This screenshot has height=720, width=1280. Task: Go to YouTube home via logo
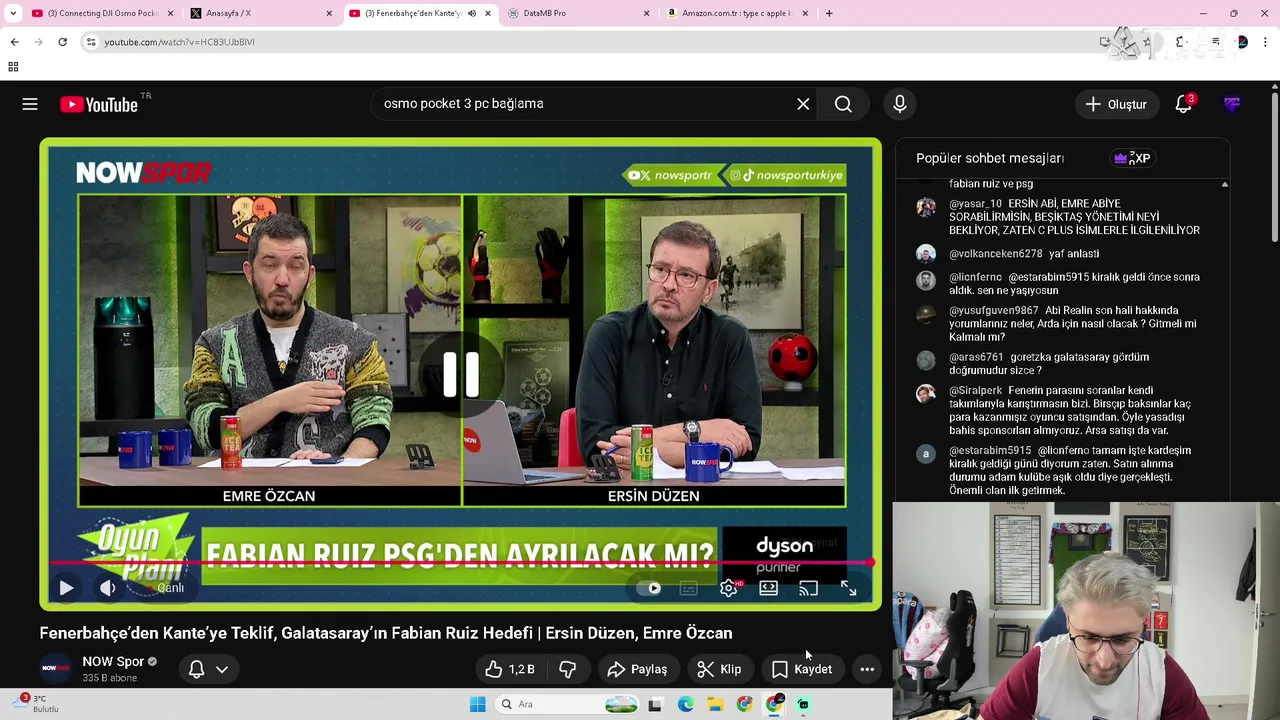click(99, 104)
